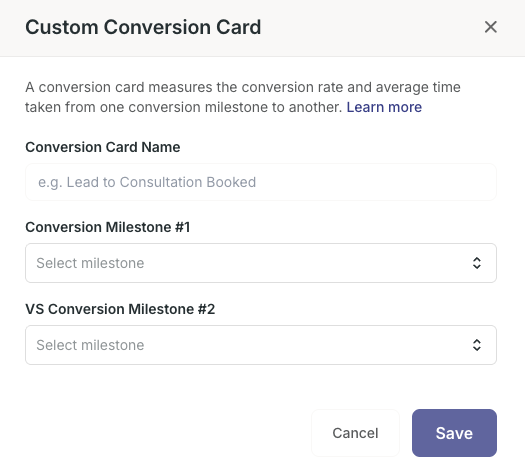Dismiss dialog using the X icon
Image resolution: width=525 pixels, height=471 pixels.
click(x=491, y=27)
